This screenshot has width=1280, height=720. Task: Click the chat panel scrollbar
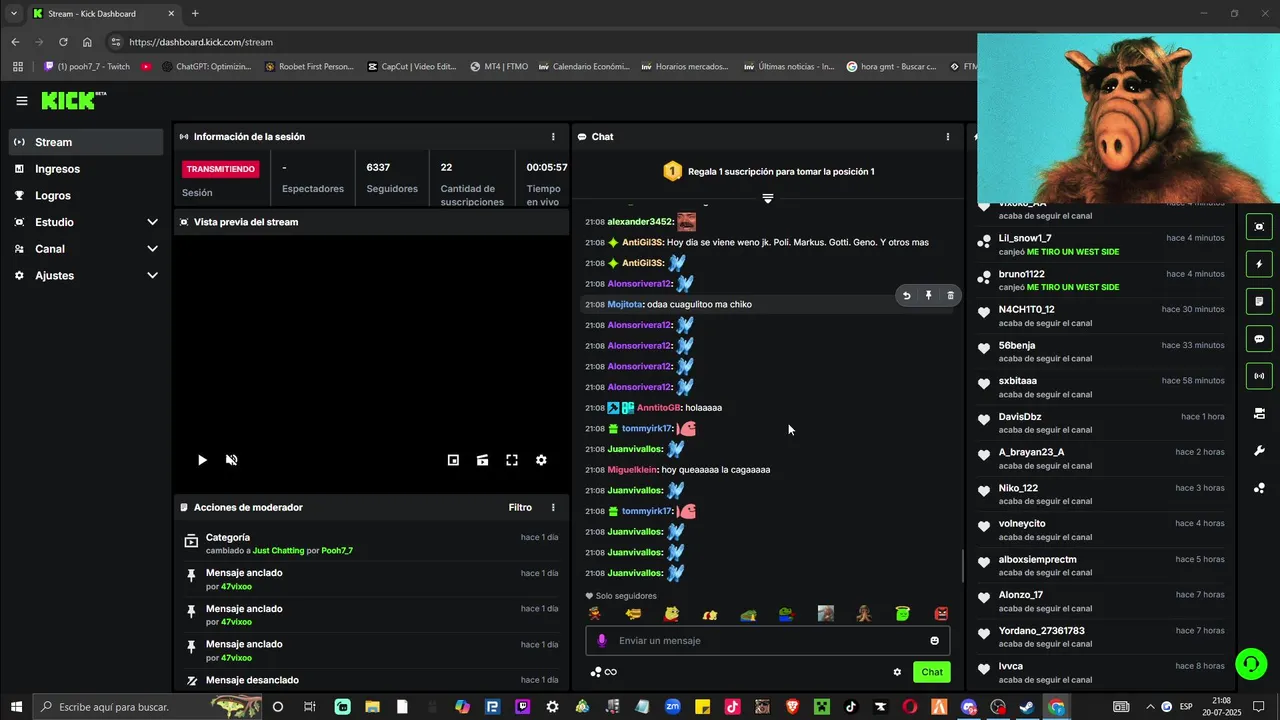[963, 566]
